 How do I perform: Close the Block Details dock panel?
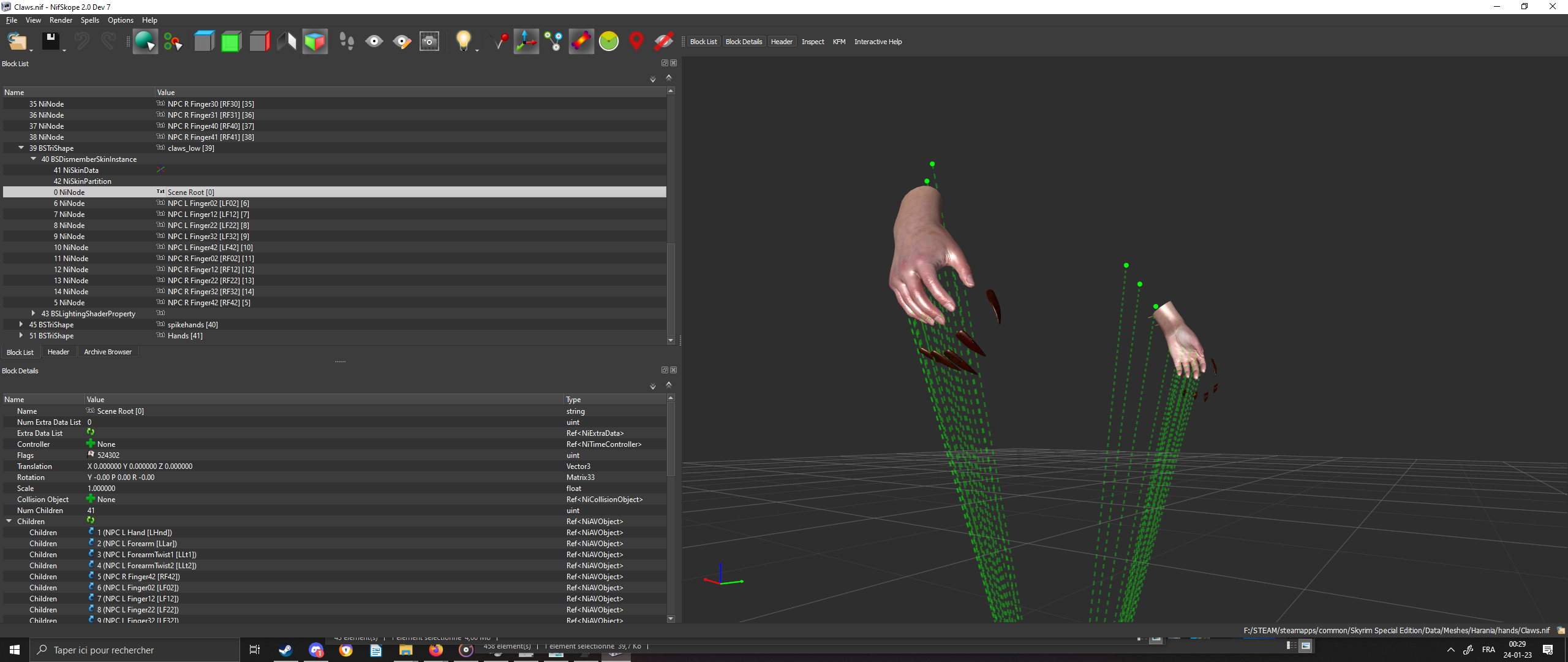point(674,370)
